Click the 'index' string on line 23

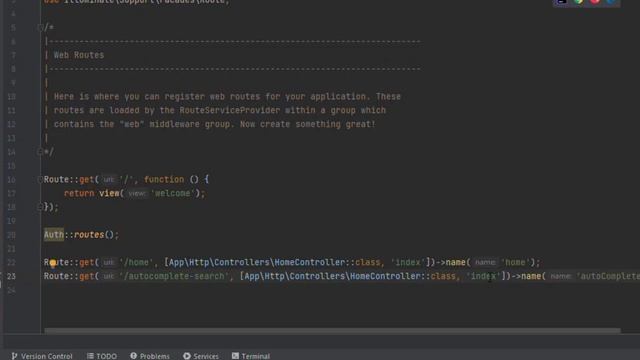(x=483, y=276)
